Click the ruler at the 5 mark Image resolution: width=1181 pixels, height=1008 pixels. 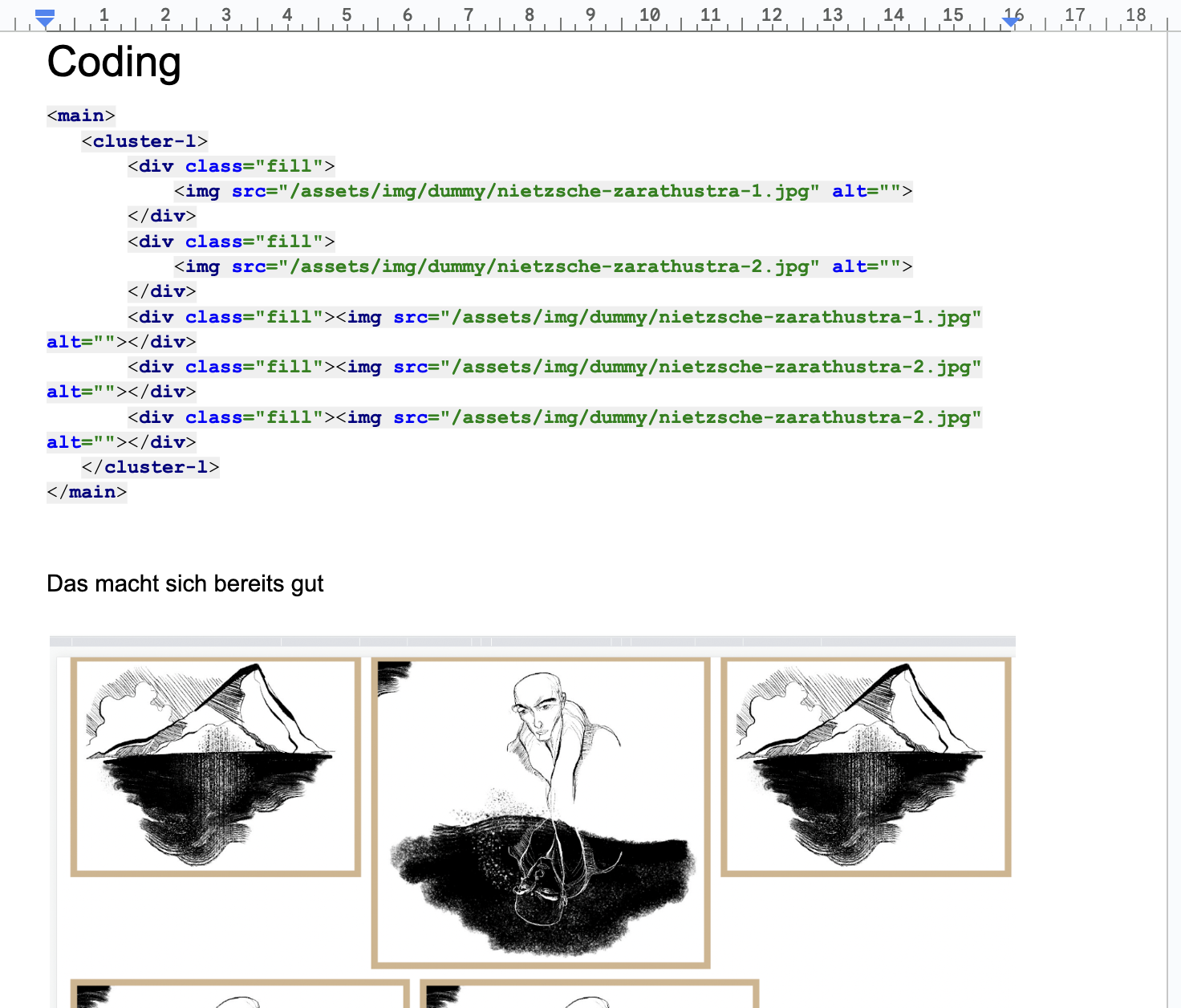pos(347,15)
